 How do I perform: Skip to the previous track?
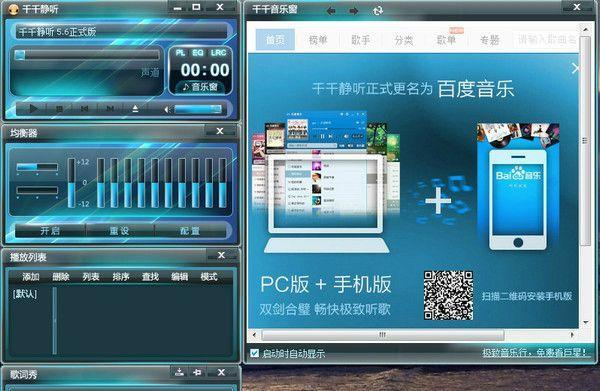[x=85, y=109]
